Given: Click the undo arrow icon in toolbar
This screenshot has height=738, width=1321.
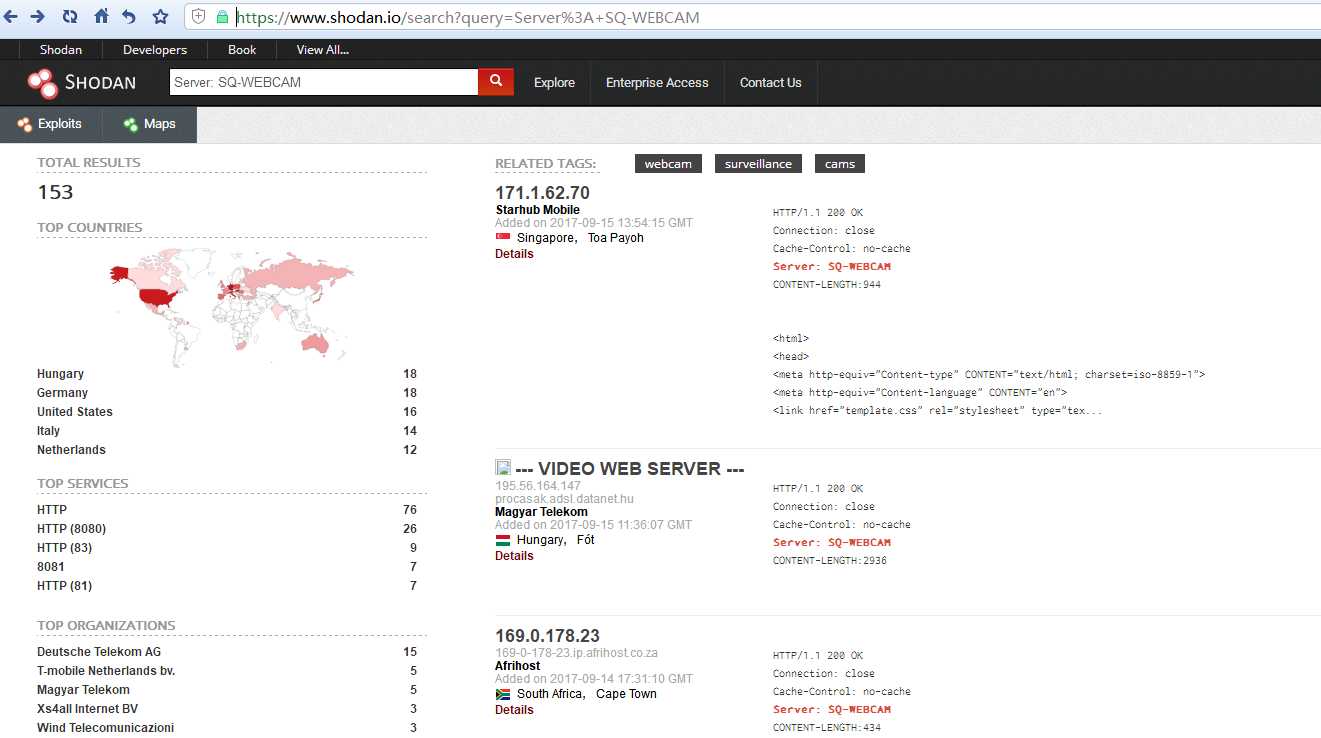Looking at the screenshot, I should pyautogui.click(x=128, y=16).
